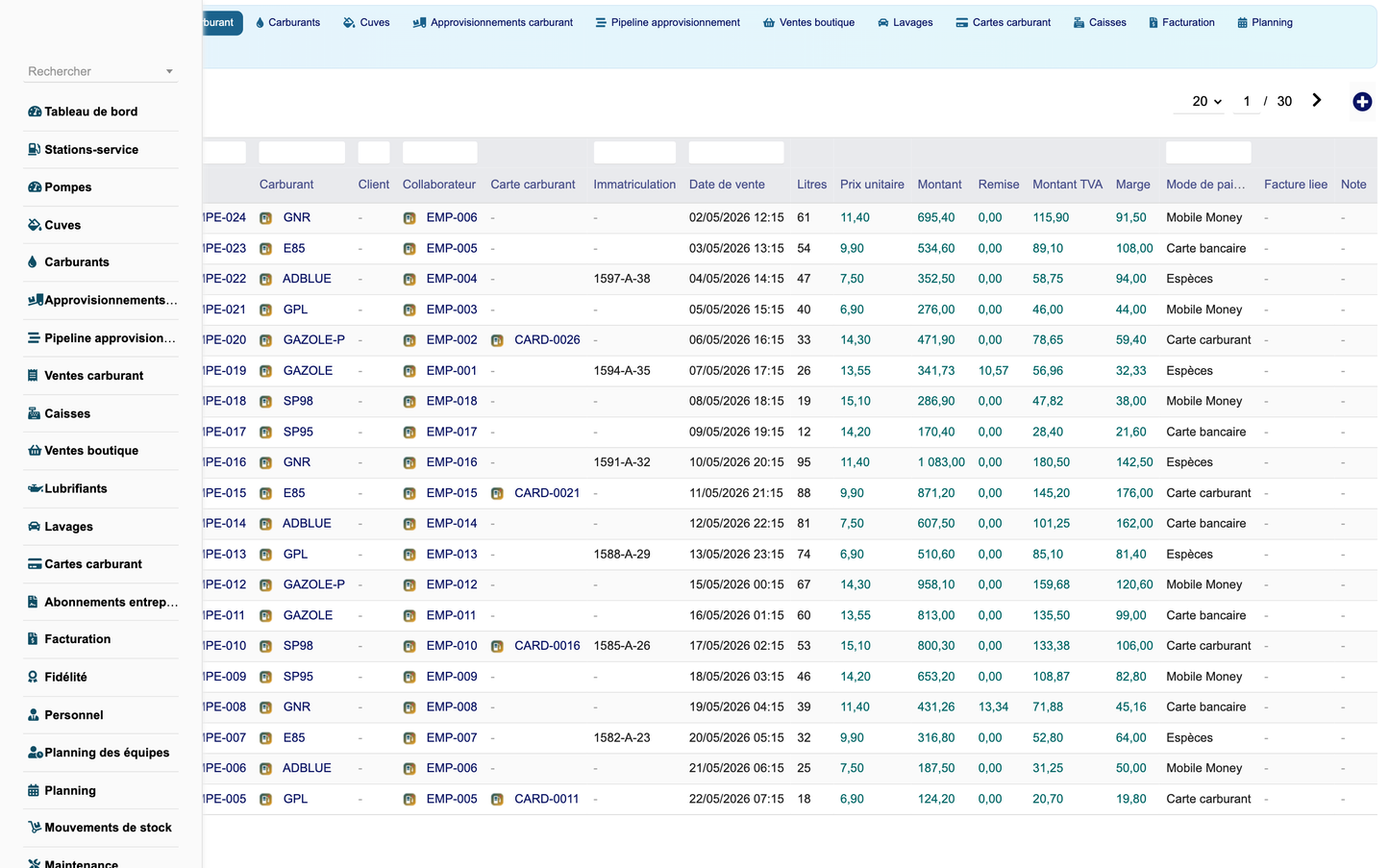Click the icon beside GNR in row IPE-024
Image resolution: width=1389 pixels, height=868 pixels.
265,218
